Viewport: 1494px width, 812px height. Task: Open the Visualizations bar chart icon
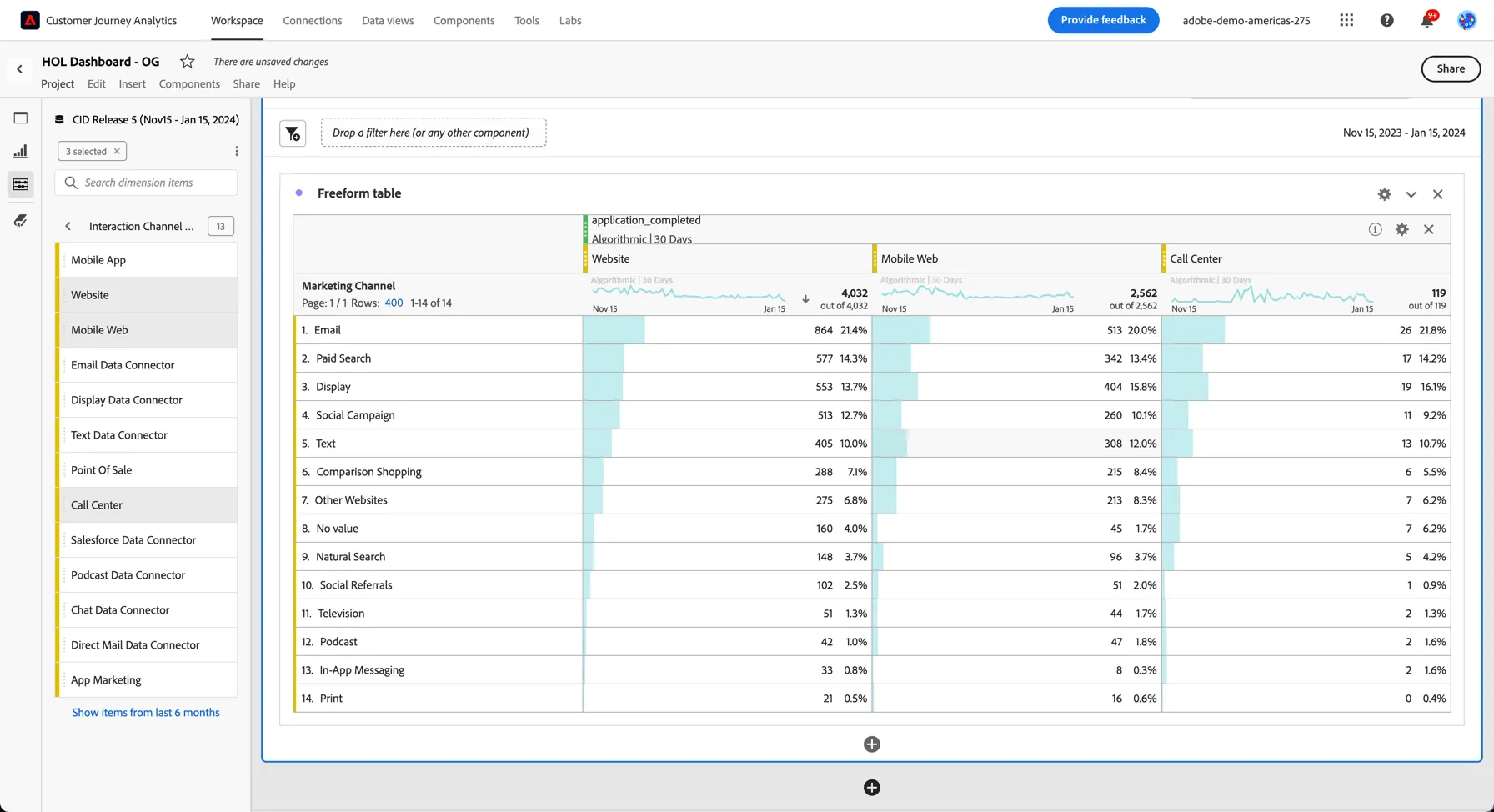[21, 151]
